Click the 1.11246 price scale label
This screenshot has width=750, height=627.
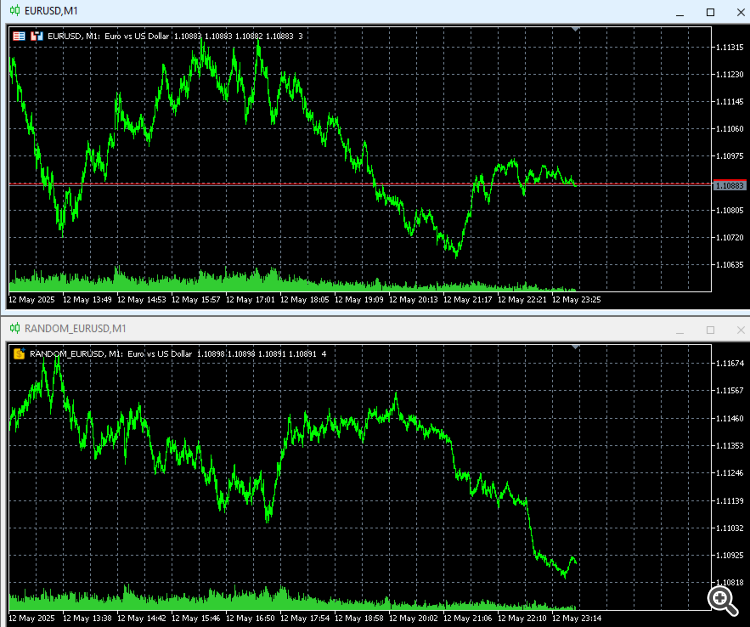pos(729,473)
